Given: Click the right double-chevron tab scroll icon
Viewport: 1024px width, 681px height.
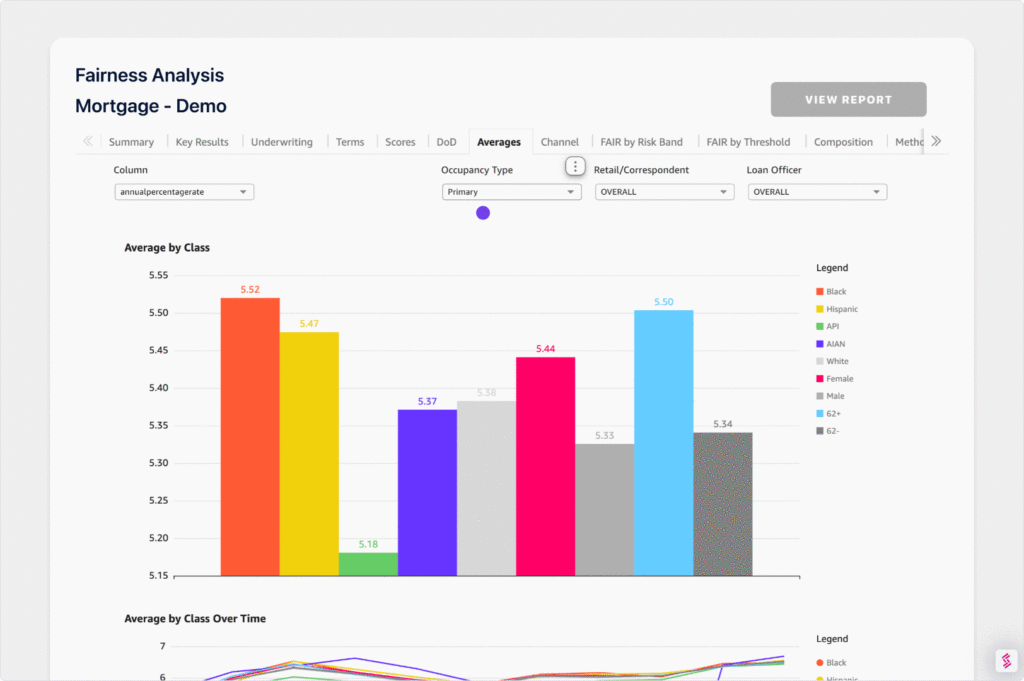Looking at the screenshot, I should coord(936,142).
